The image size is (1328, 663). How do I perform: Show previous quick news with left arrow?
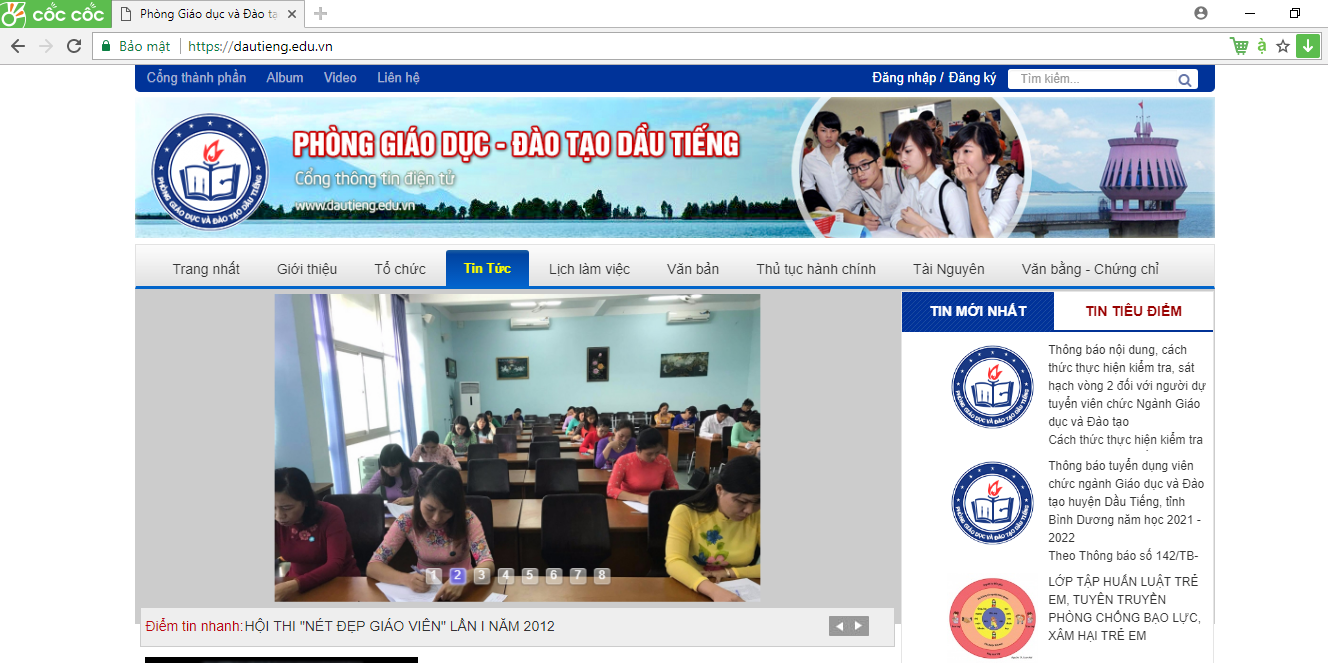pos(839,626)
